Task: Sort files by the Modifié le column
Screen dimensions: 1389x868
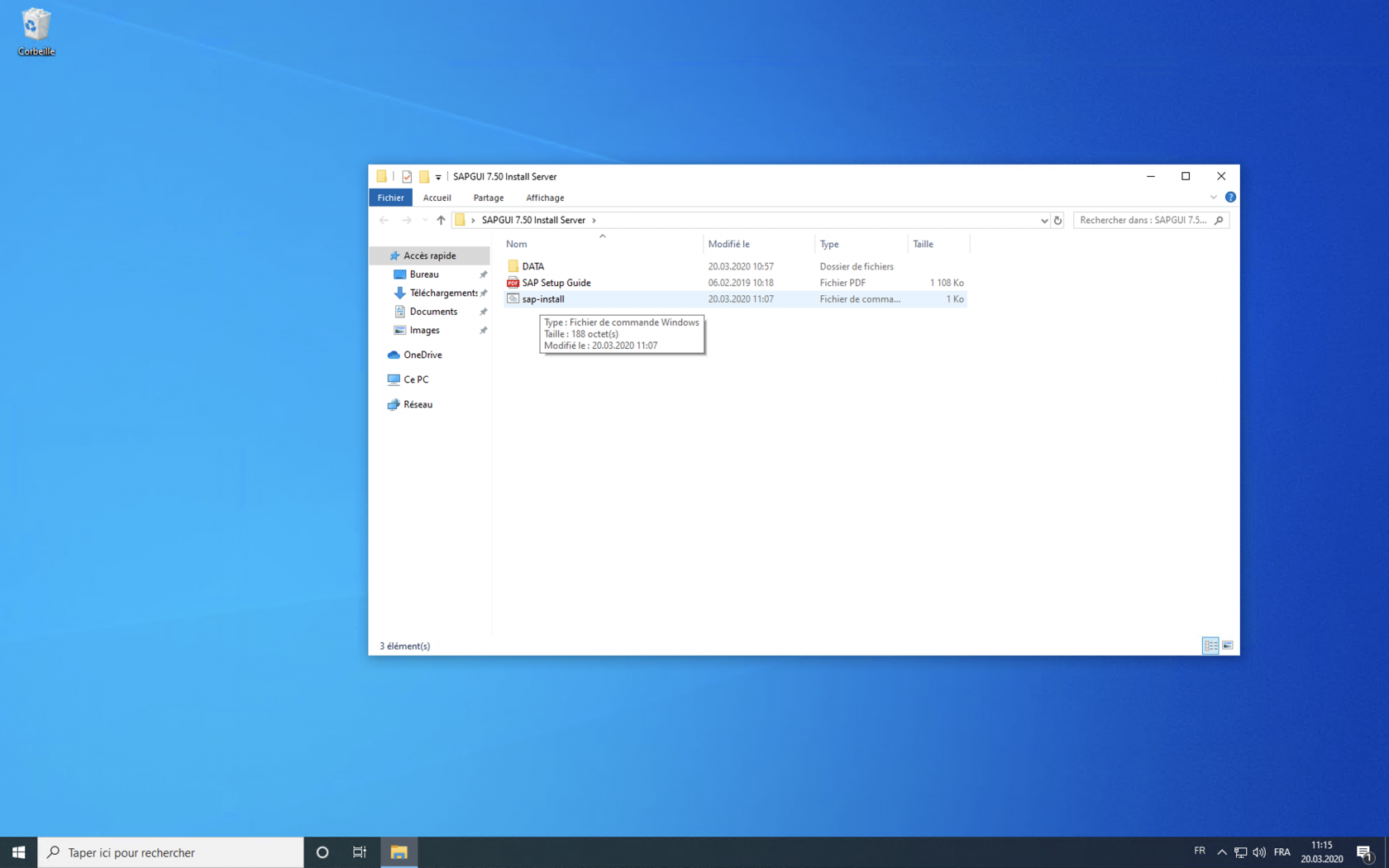Action: [728, 244]
